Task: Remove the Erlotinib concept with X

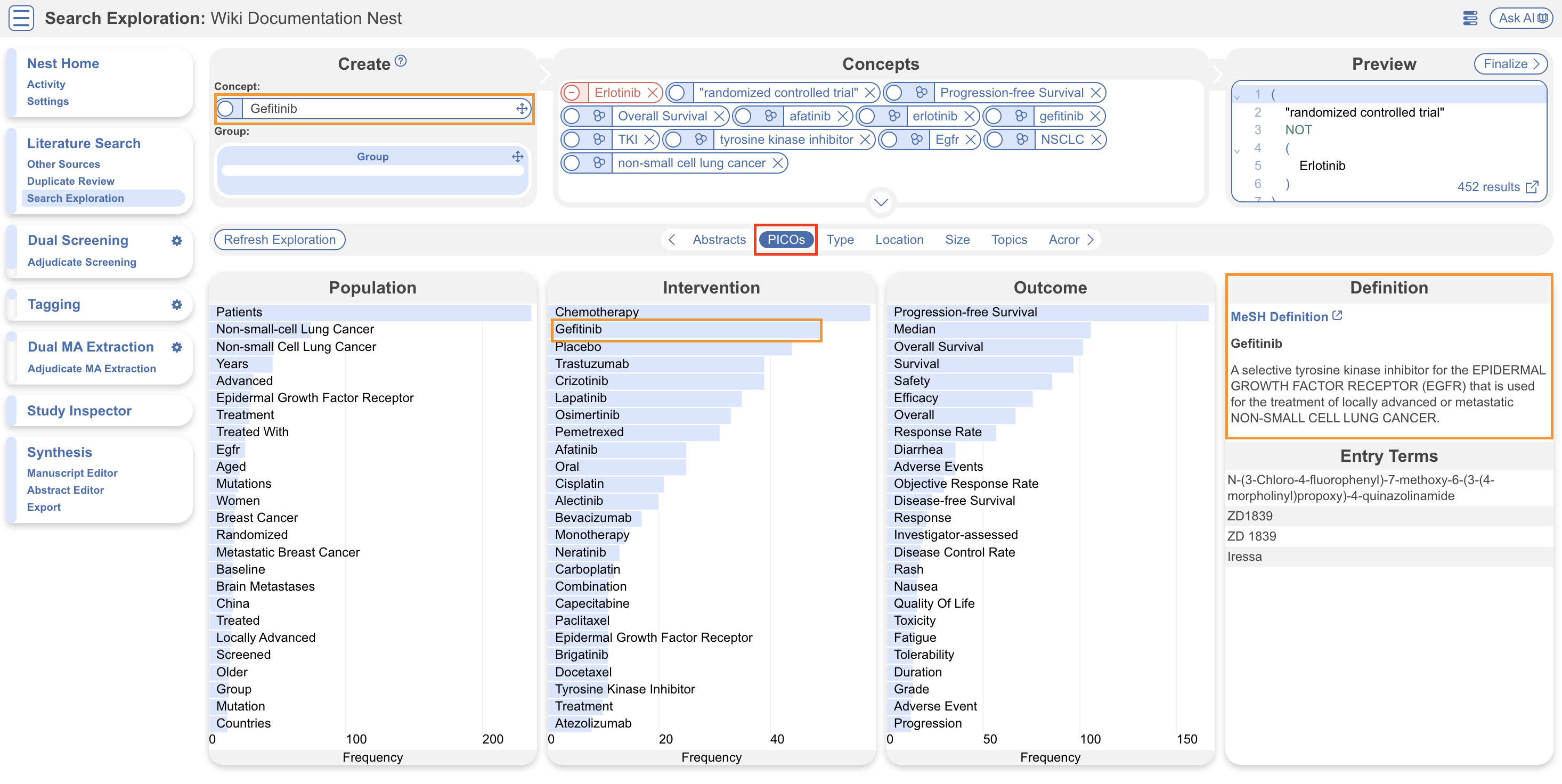Action: tap(653, 93)
